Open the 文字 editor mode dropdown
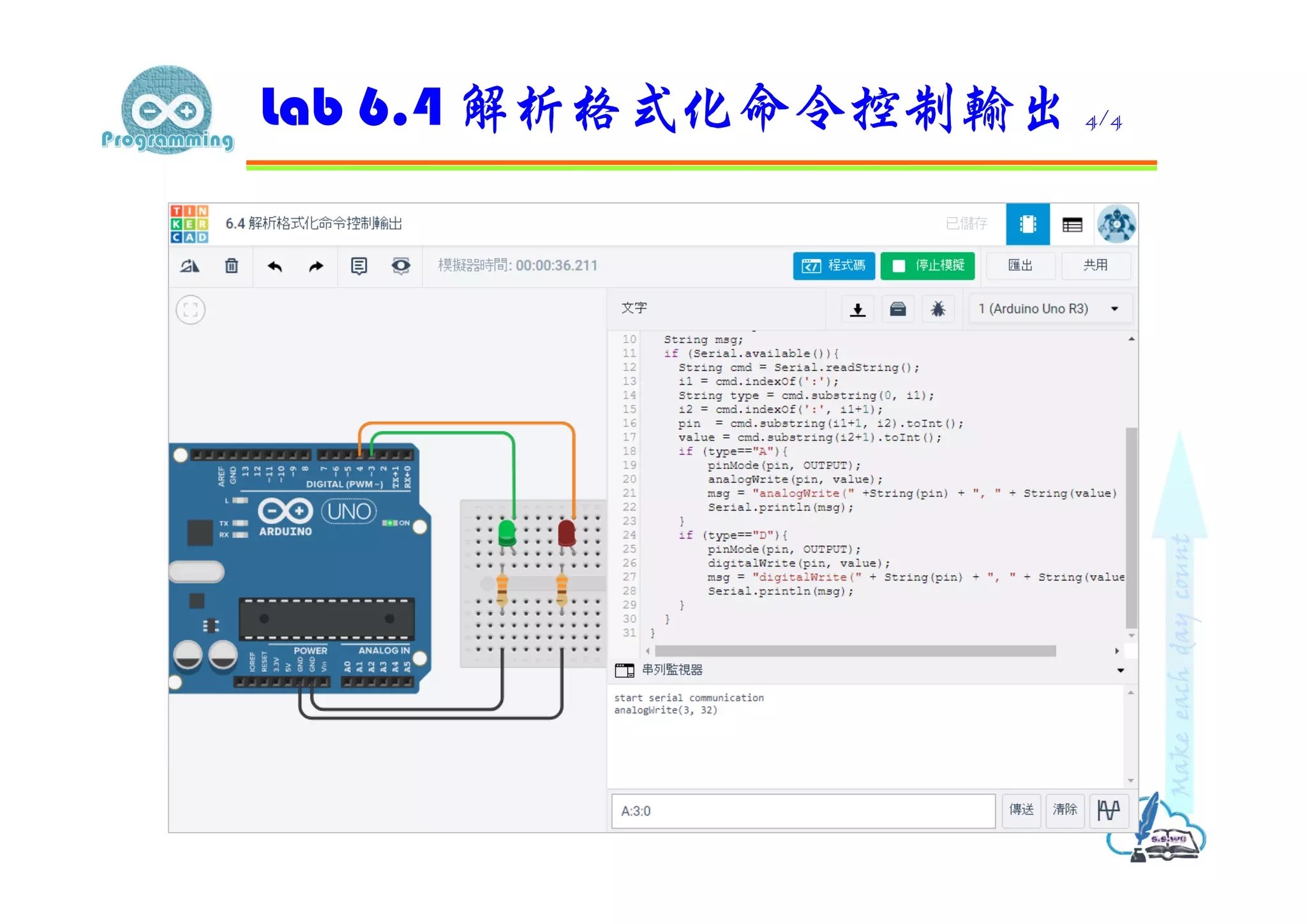The width and height of the screenshot is (1307, 924). click(x=634, y=308)
